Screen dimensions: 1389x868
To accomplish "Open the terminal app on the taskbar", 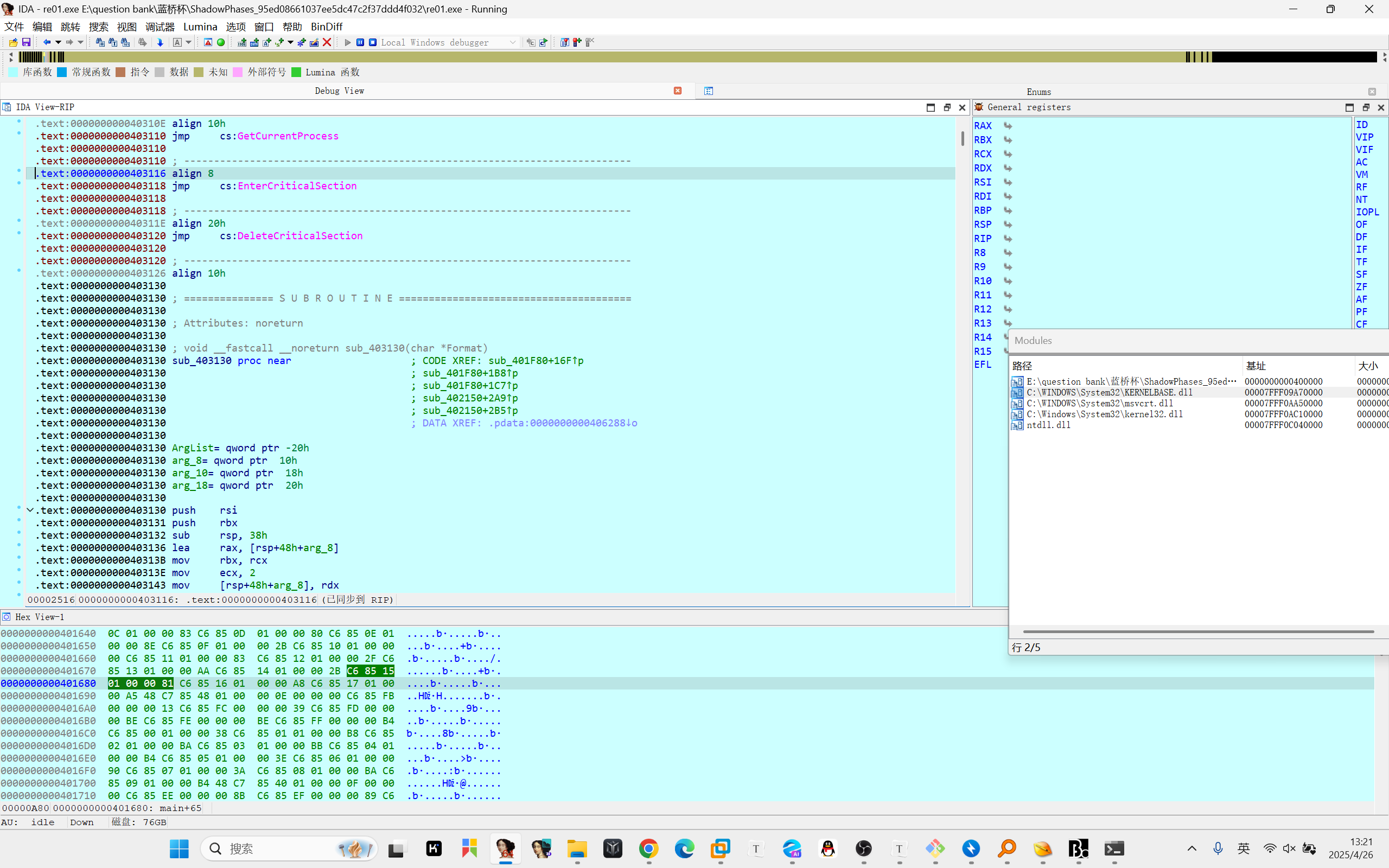I will [x=1114, y=848].
